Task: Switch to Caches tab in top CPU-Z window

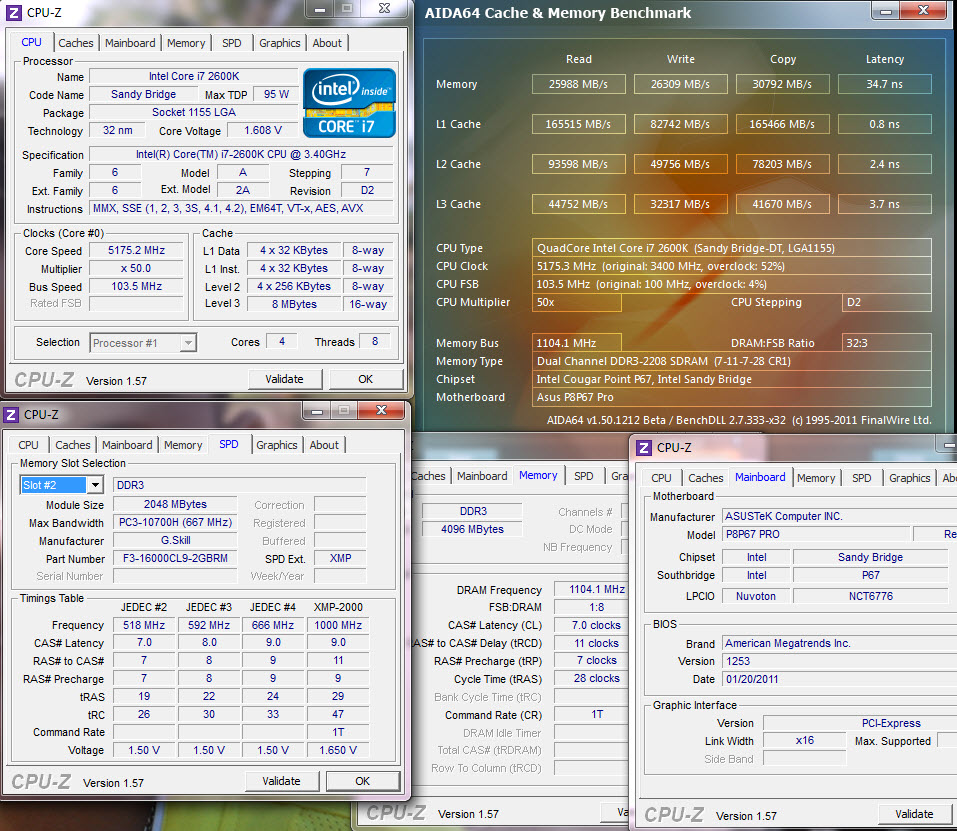Action: [x=76, y=43]
